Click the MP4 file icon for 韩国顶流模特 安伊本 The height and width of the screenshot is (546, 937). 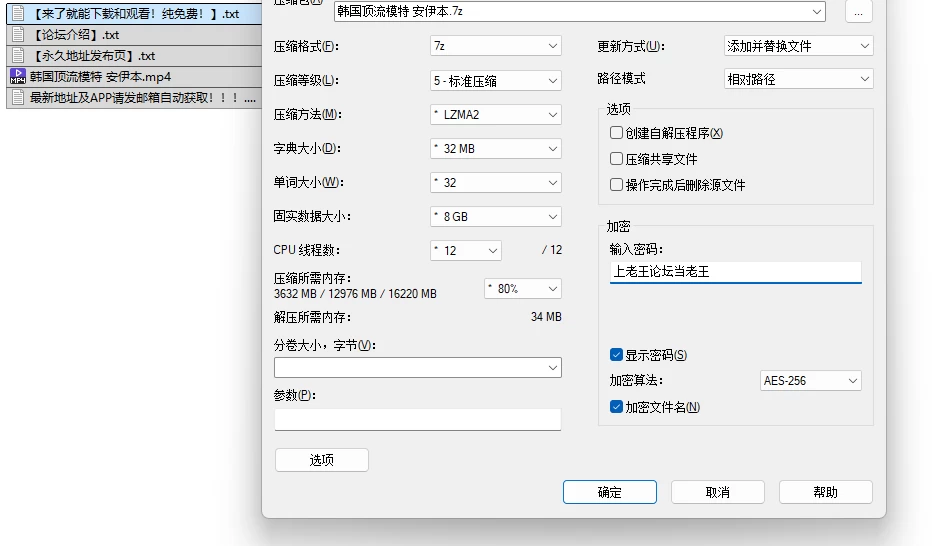click(18, 76)
